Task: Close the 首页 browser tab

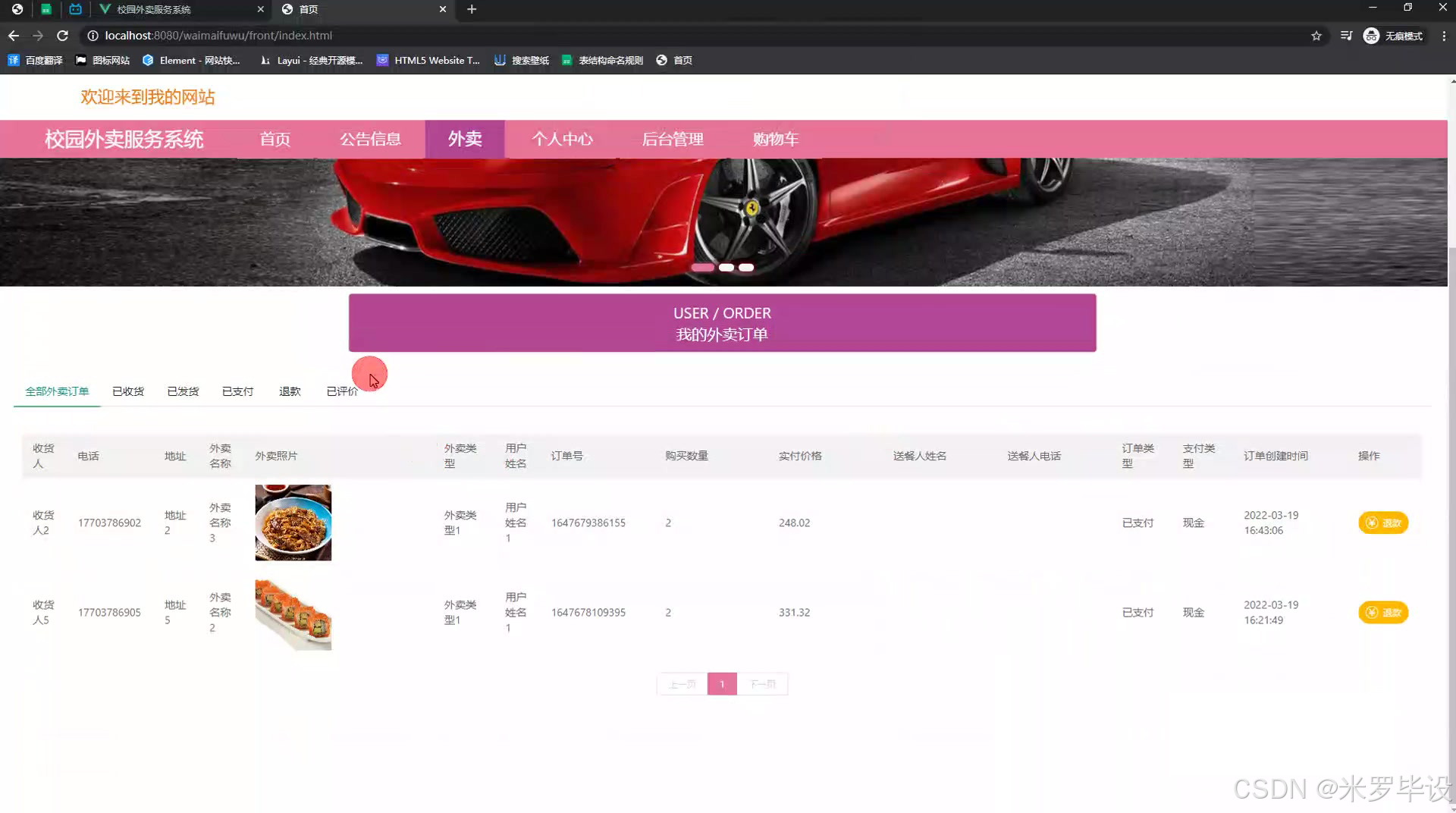Action: coord(443,9)
